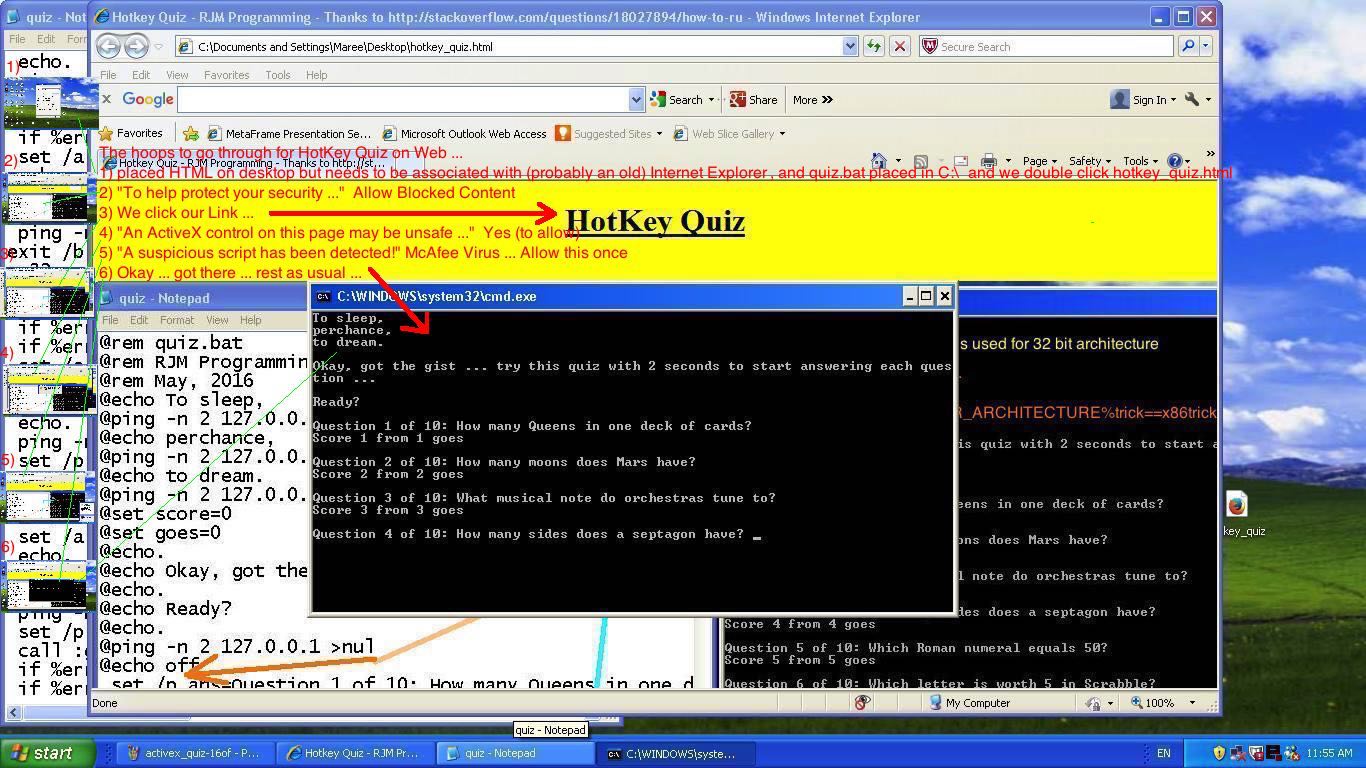Open the command bar Tools dropdown
Screen dimensions: 1366x768
coord(1140,160)
